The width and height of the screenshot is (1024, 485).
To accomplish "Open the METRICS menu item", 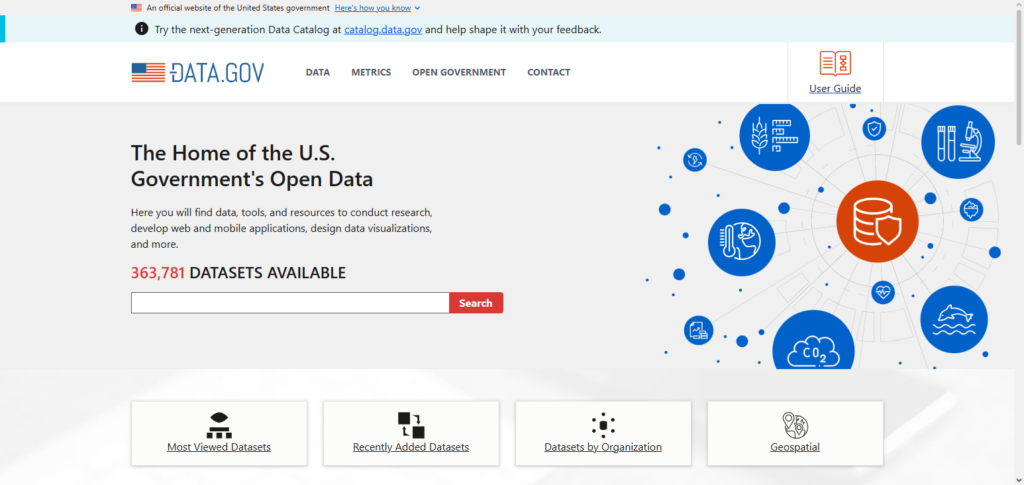I will click(371, 72).
